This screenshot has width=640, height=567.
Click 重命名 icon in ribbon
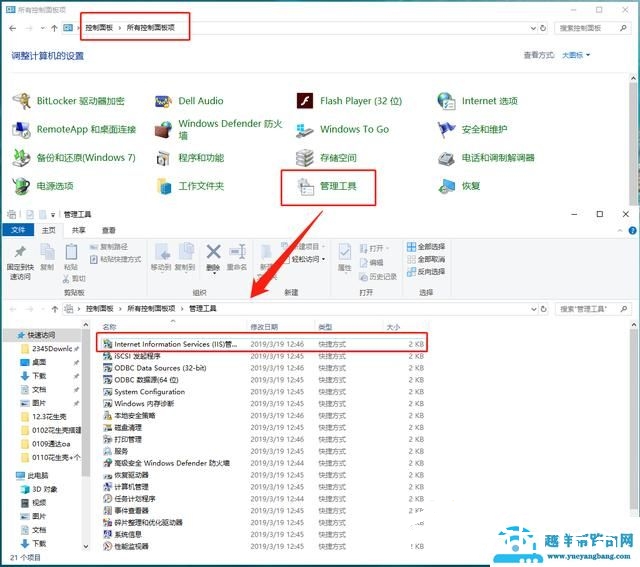pos(238,252)
